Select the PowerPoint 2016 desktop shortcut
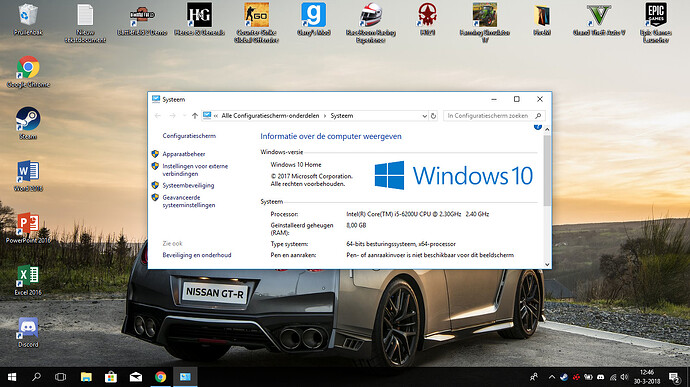Screen dimensions: 690x387 [x=28, y=228]
